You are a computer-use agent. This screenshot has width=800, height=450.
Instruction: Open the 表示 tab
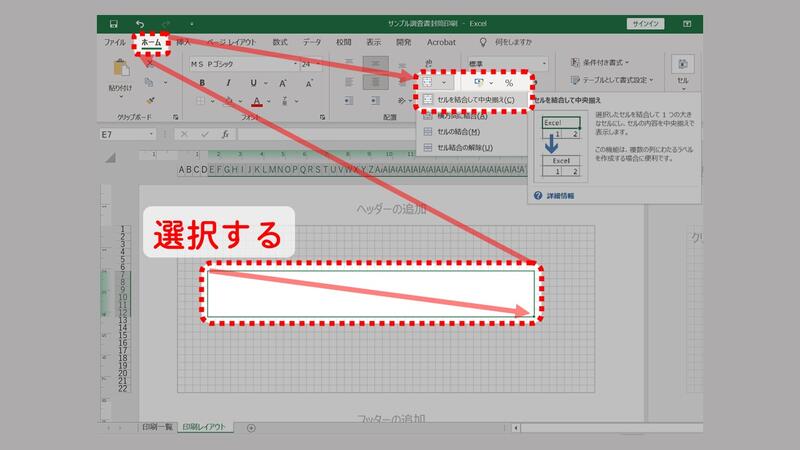pyautogui.click(x=373, y=42)
